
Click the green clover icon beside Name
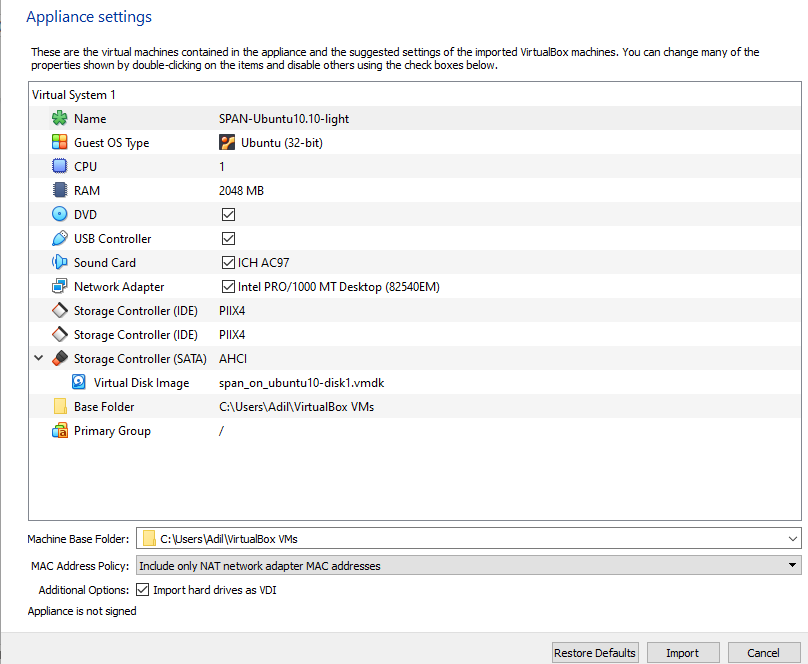coord(60,118)
